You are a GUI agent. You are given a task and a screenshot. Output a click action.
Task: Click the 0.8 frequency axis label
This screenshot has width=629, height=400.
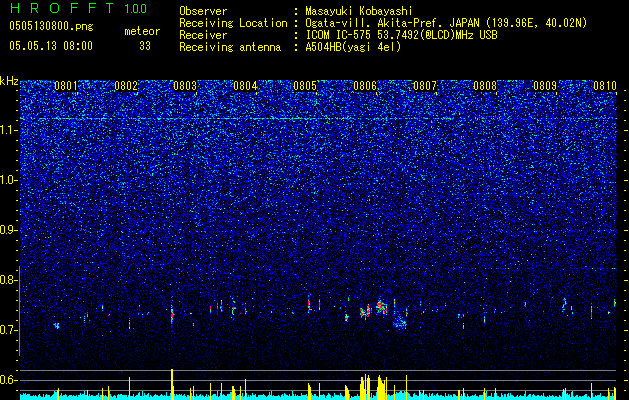8,280
